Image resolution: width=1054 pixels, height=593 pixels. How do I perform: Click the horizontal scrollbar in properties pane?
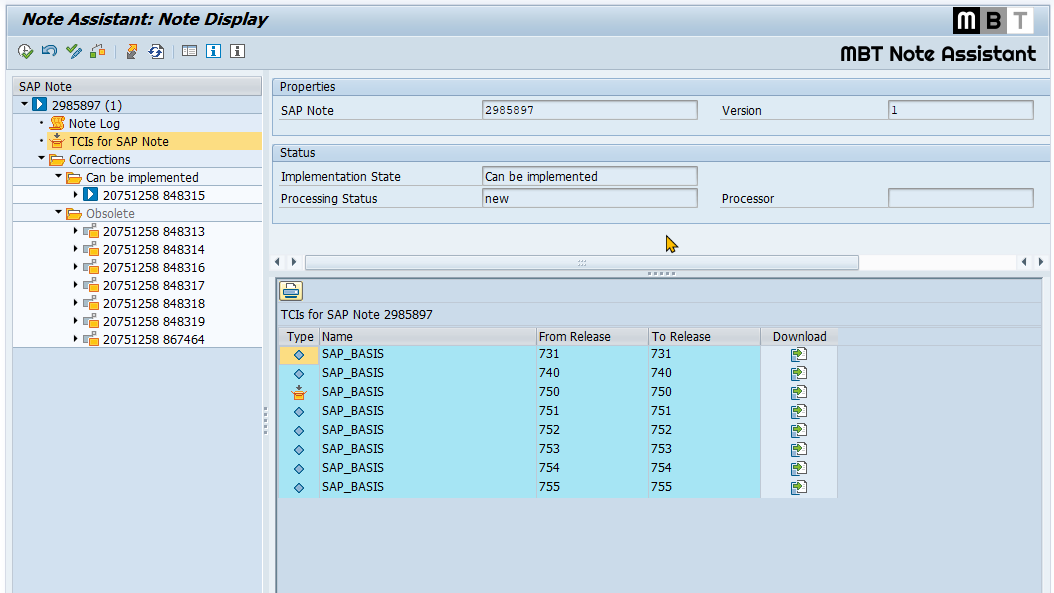[x=581, y=262]
